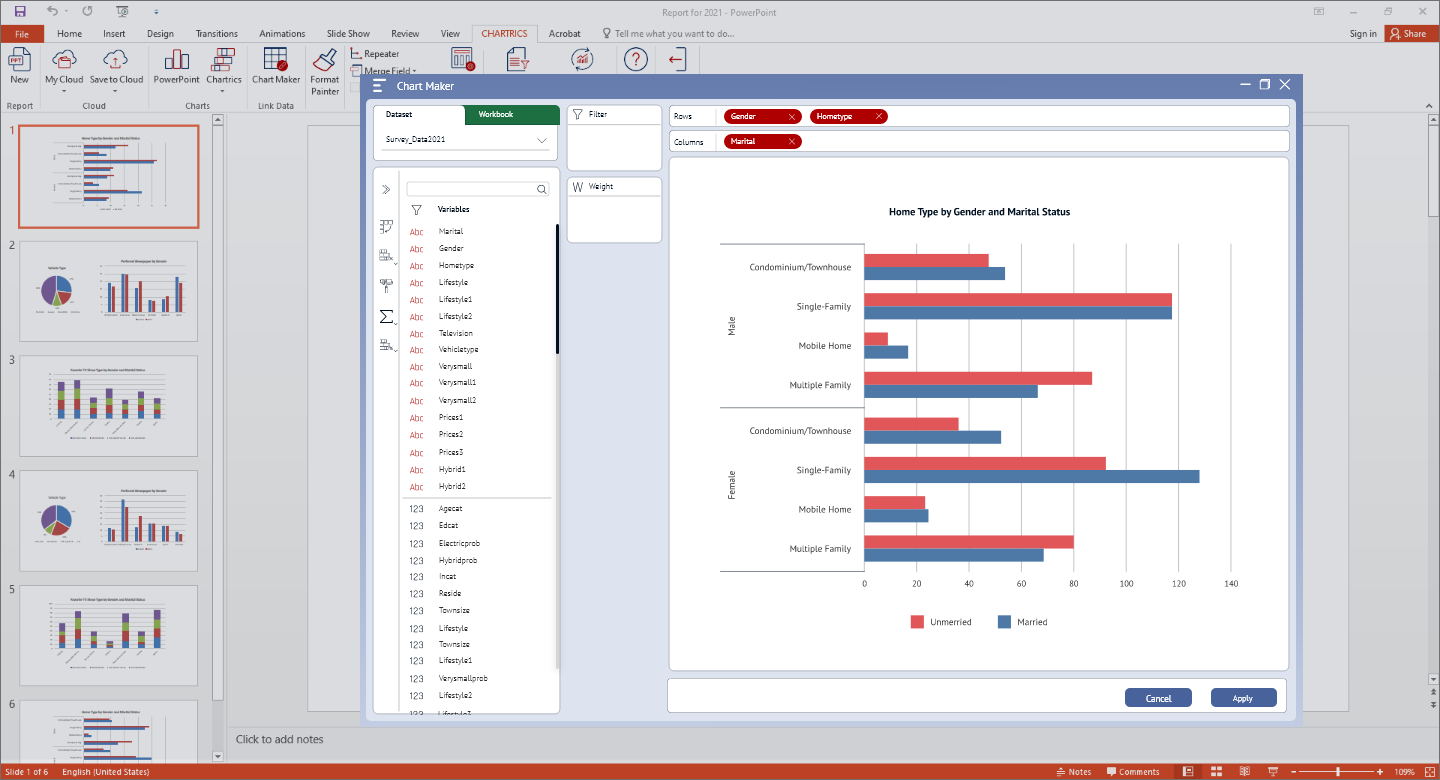Remove Gender tag from Rows

pyautogui.click(x=792, y=117)
